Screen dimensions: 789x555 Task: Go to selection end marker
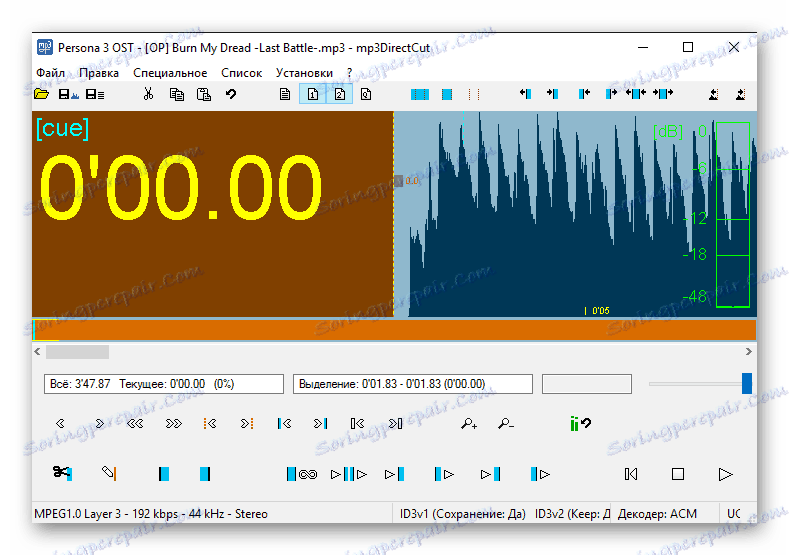(x=321, y=424)
